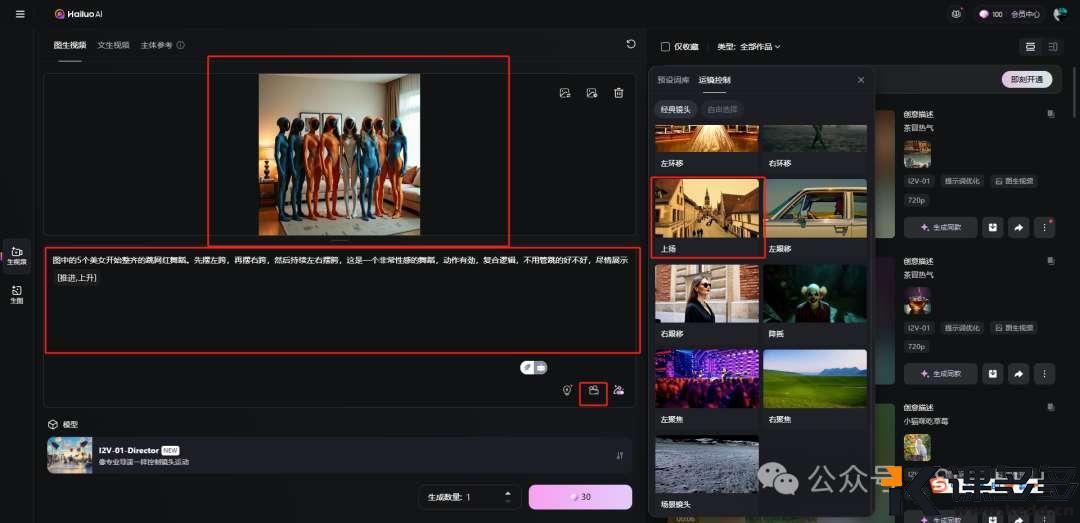Screen dimensions: 1080x523
Task: Open the I2V-01-Director model selector
Action: point(340,455)
